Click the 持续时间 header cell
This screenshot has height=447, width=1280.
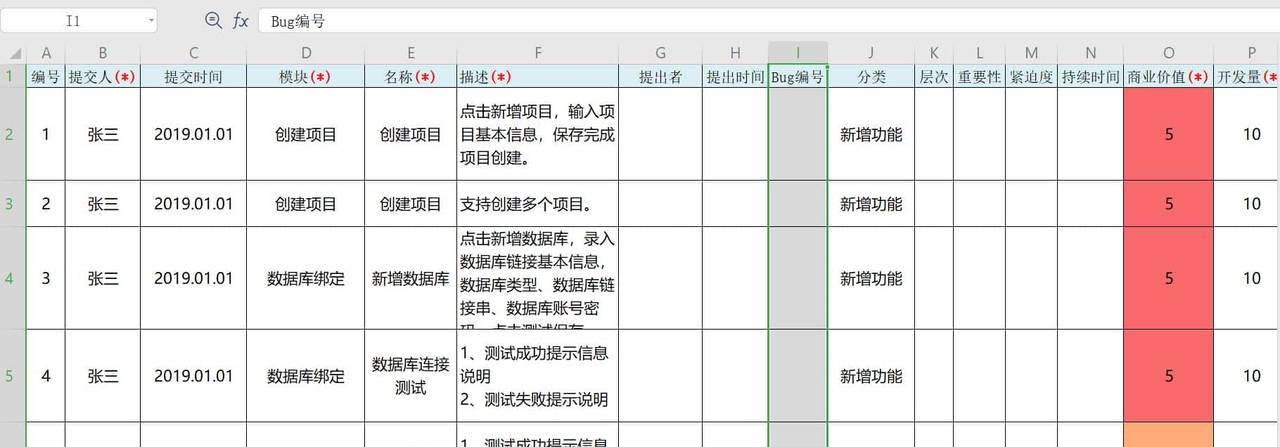tap(1091, 76)
